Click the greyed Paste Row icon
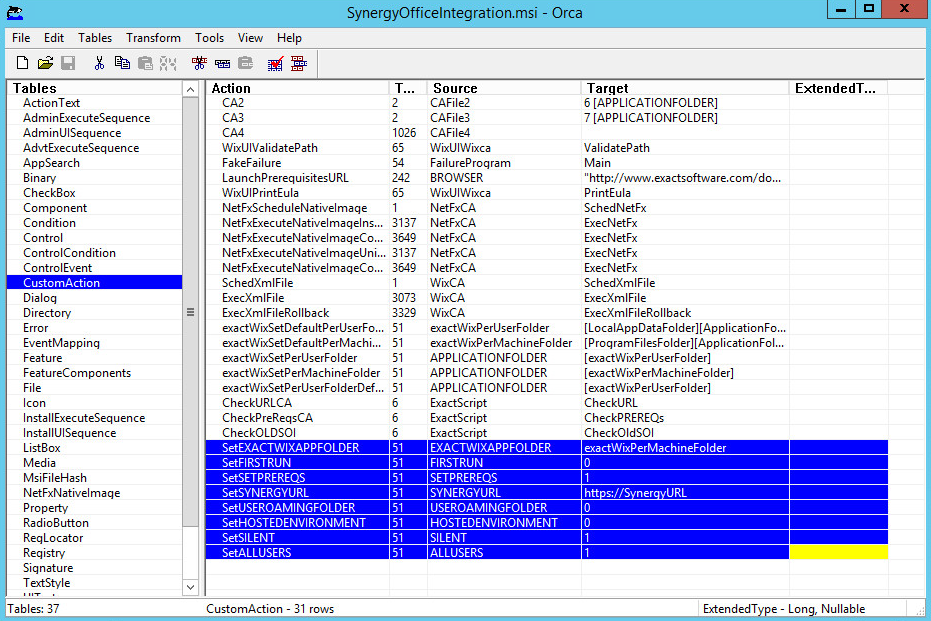 click(x=246, y=63)
